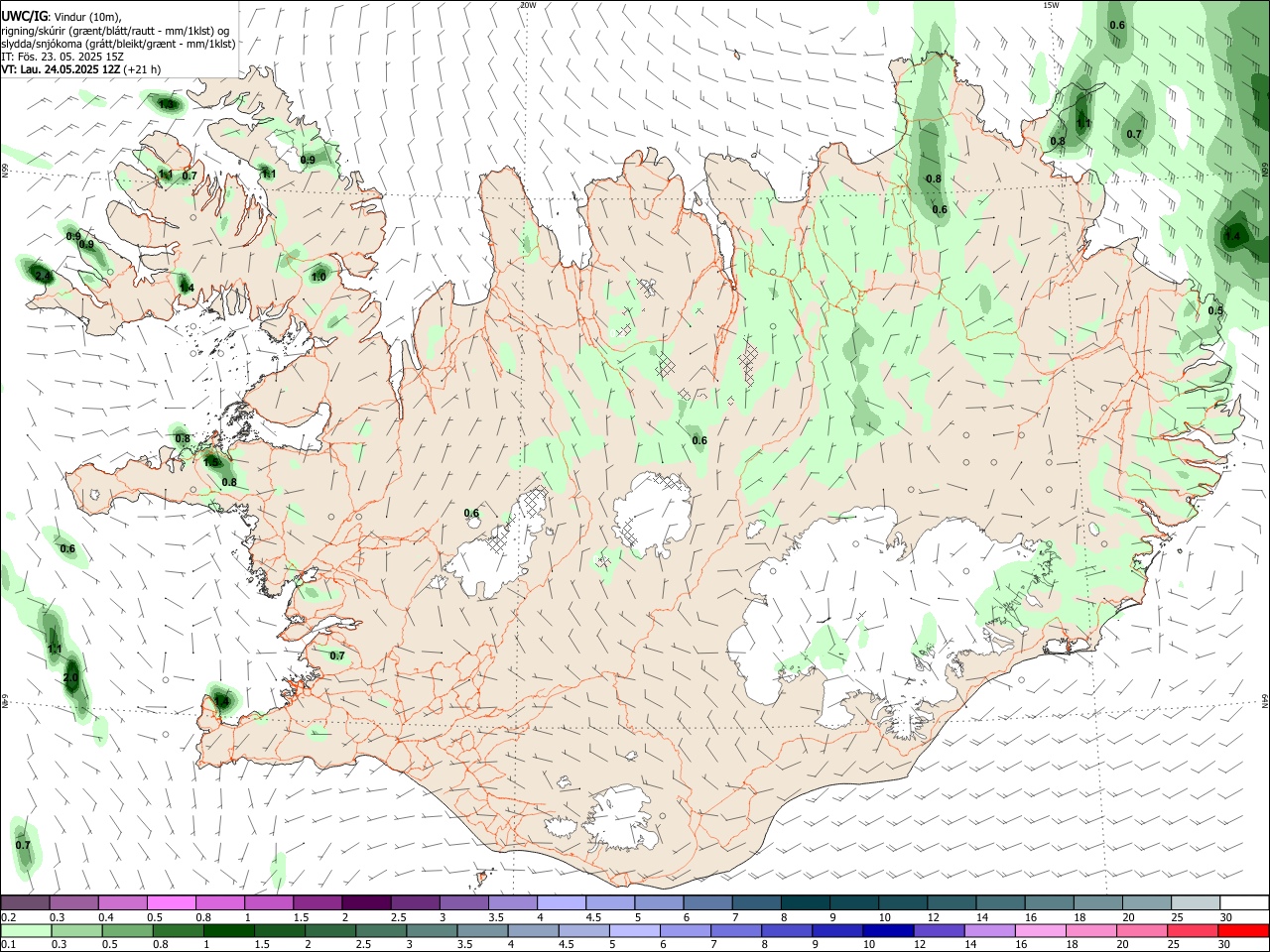Select white swatch right of 30, upper row

pos(1242,903)
